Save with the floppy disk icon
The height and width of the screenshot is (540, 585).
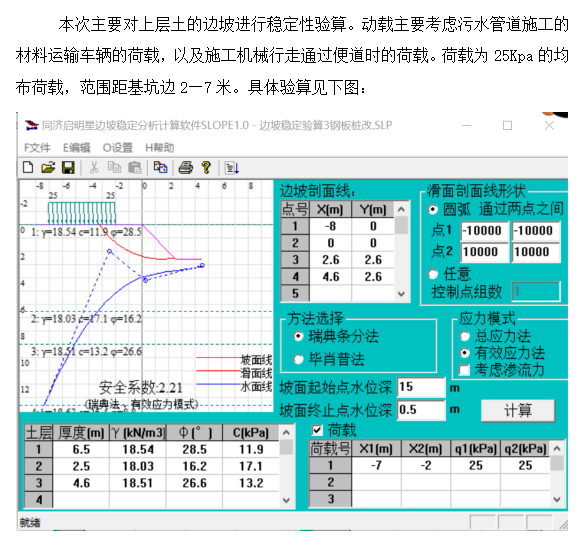(x=68, y=168)
